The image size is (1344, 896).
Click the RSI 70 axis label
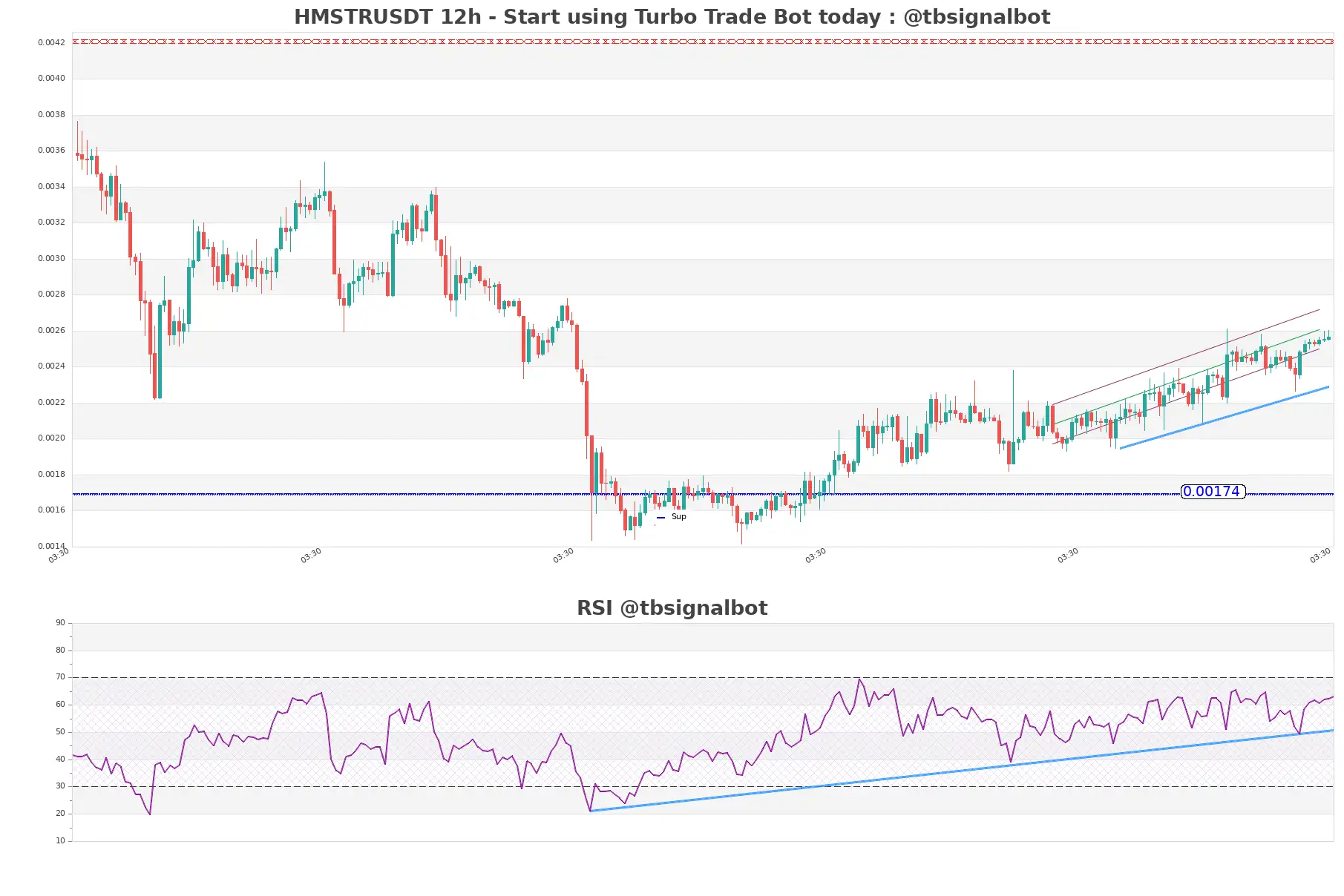pyautogui.click(x=60, y=676)
